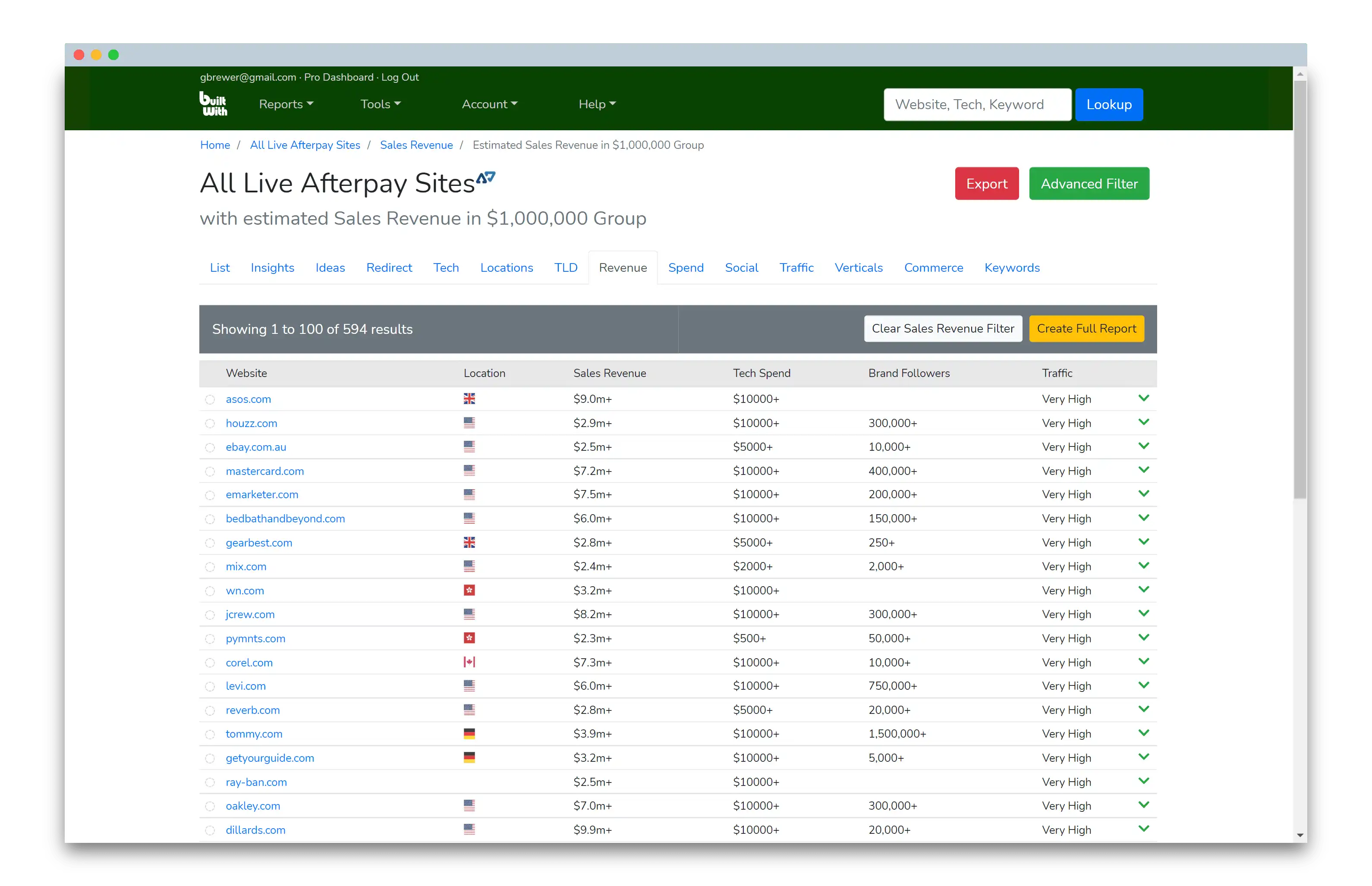Select the wn.com row radio button
Viewport: 1372px width, 886px height.
point(210,591)
